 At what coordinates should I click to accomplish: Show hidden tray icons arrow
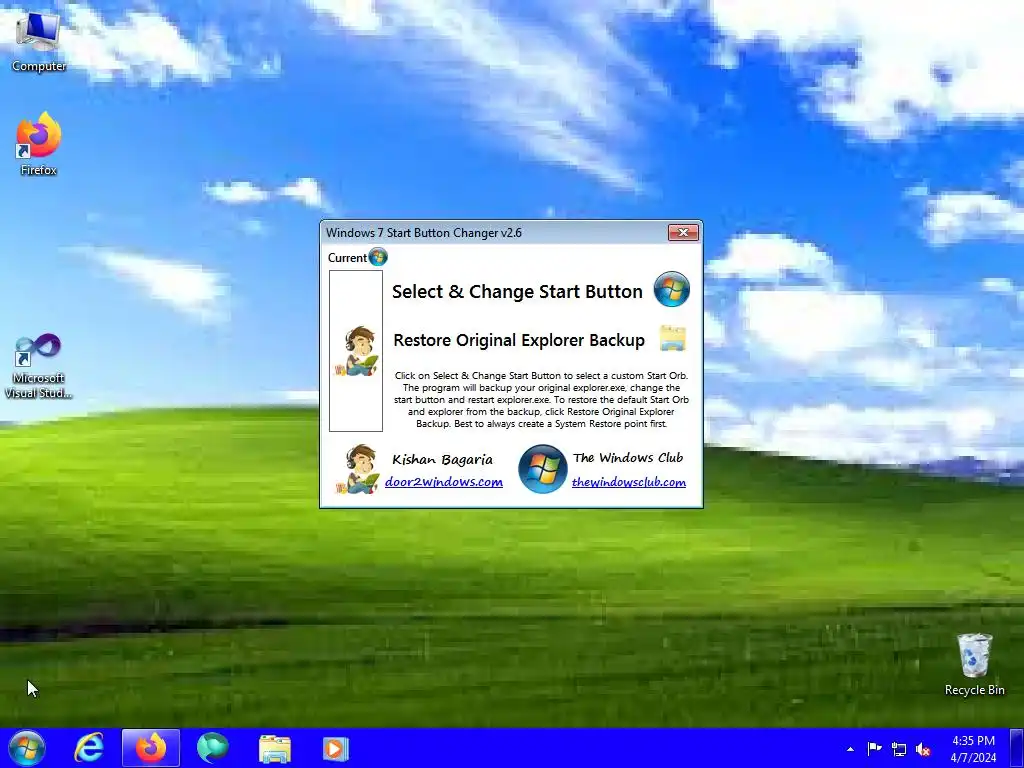point(850,749)
